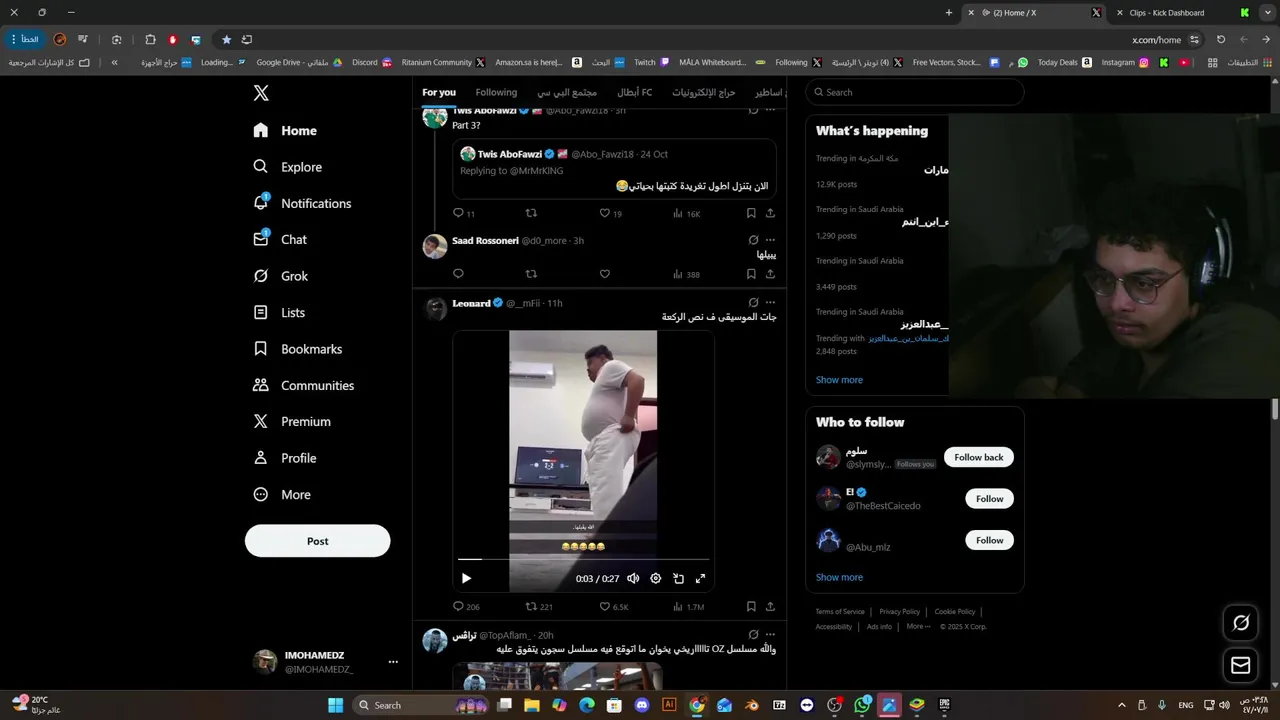Click the X logo in the sidebar
The width and height of the screenshot is (1280, 720).
click(x=261, y=93)
